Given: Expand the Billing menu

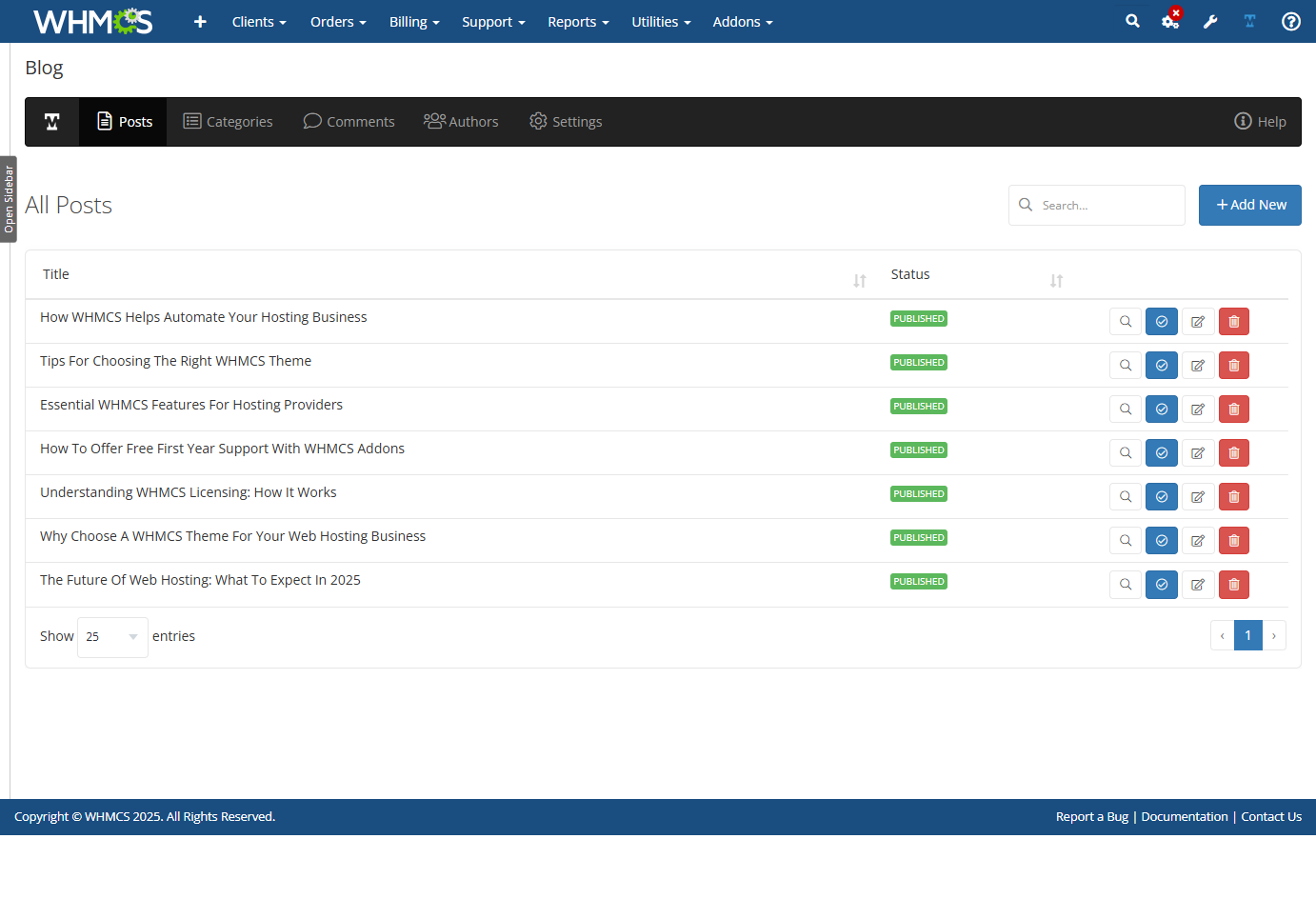Looking at the screenshot, I should pos(414,22).
